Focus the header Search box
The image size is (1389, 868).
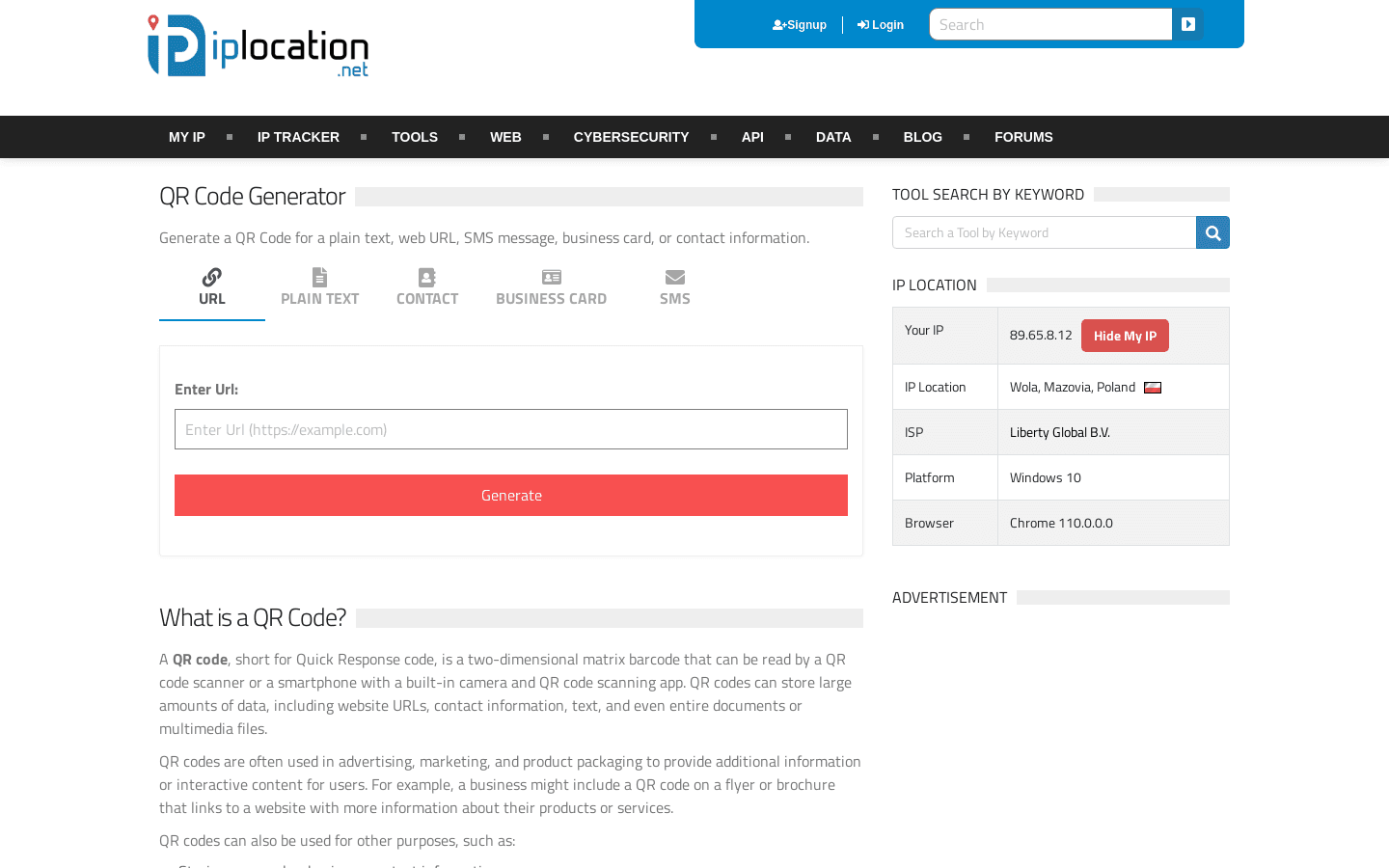pos(1050,25)
